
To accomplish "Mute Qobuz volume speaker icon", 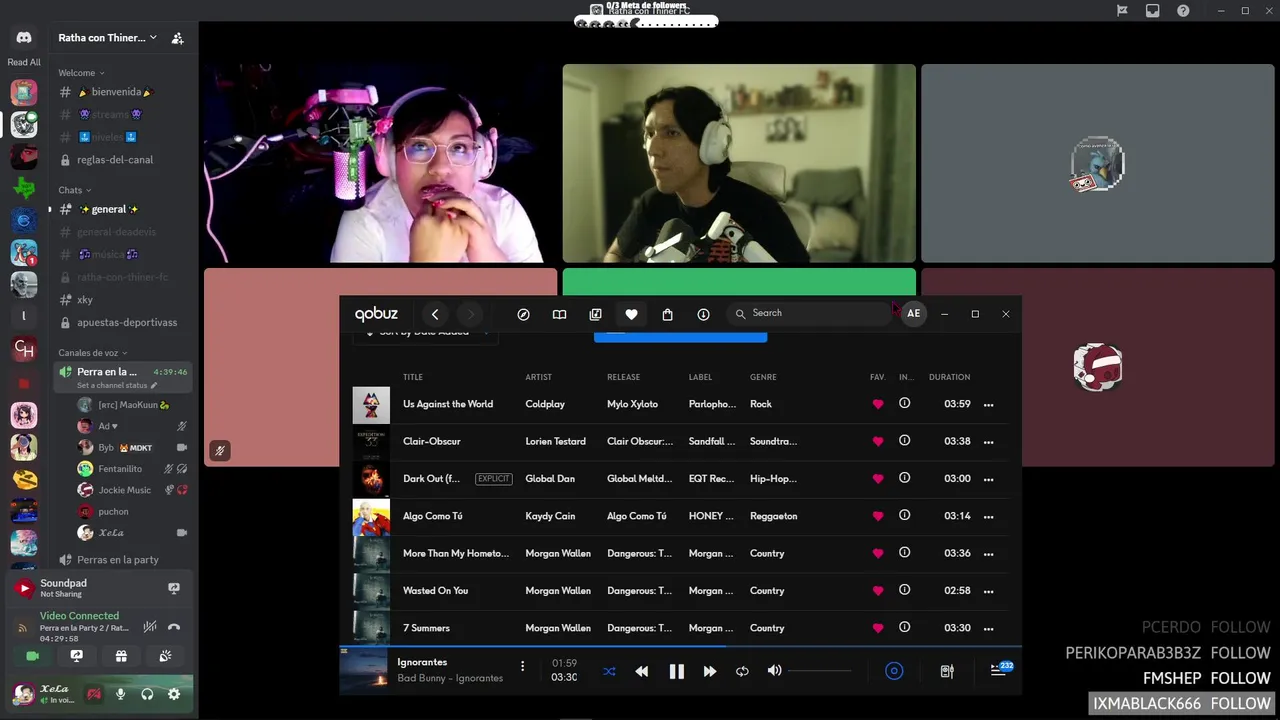I will tap(774, 670).
